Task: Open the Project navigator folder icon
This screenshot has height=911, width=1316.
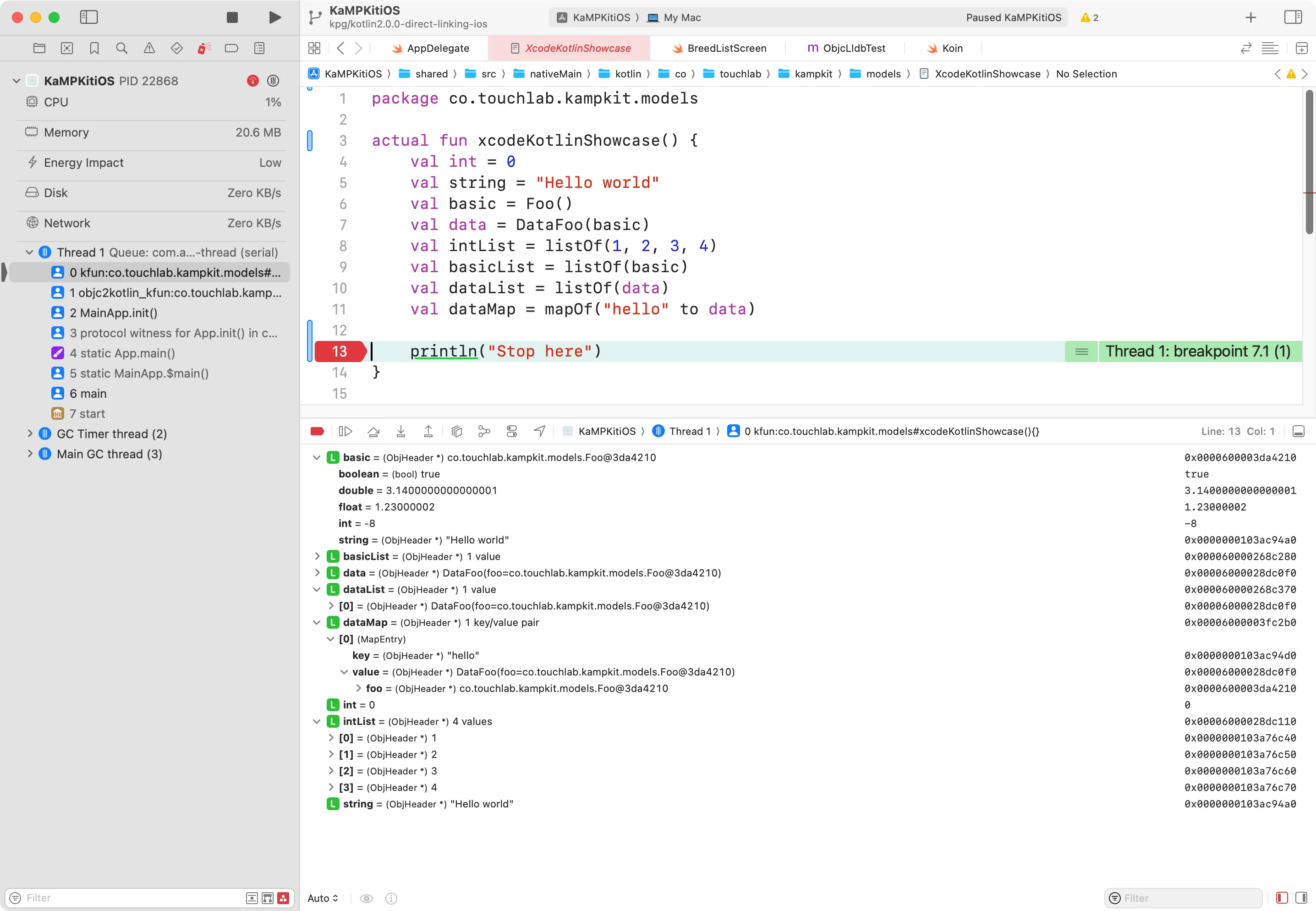Action: (39, 48)
